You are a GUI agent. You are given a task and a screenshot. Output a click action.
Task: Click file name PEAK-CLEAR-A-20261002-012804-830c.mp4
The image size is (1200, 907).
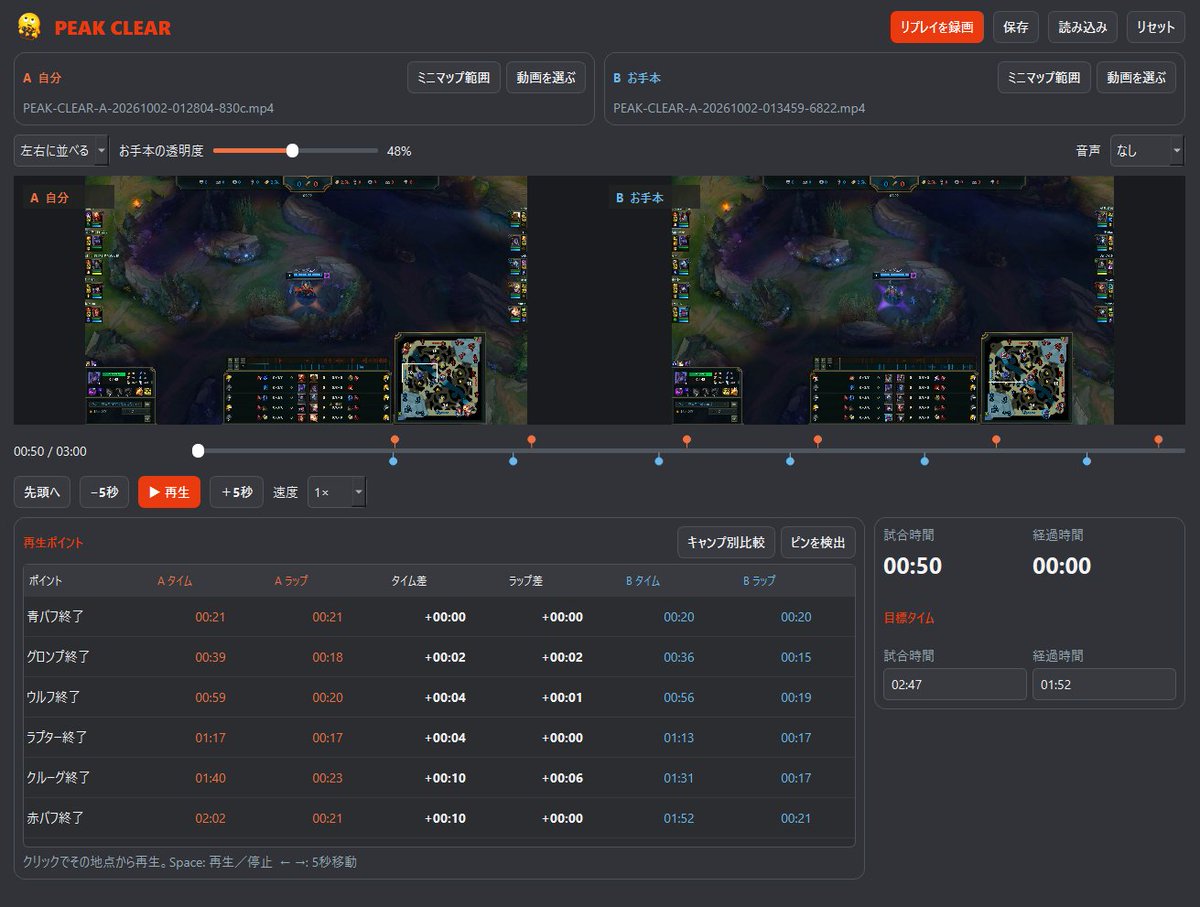[149, 108]
